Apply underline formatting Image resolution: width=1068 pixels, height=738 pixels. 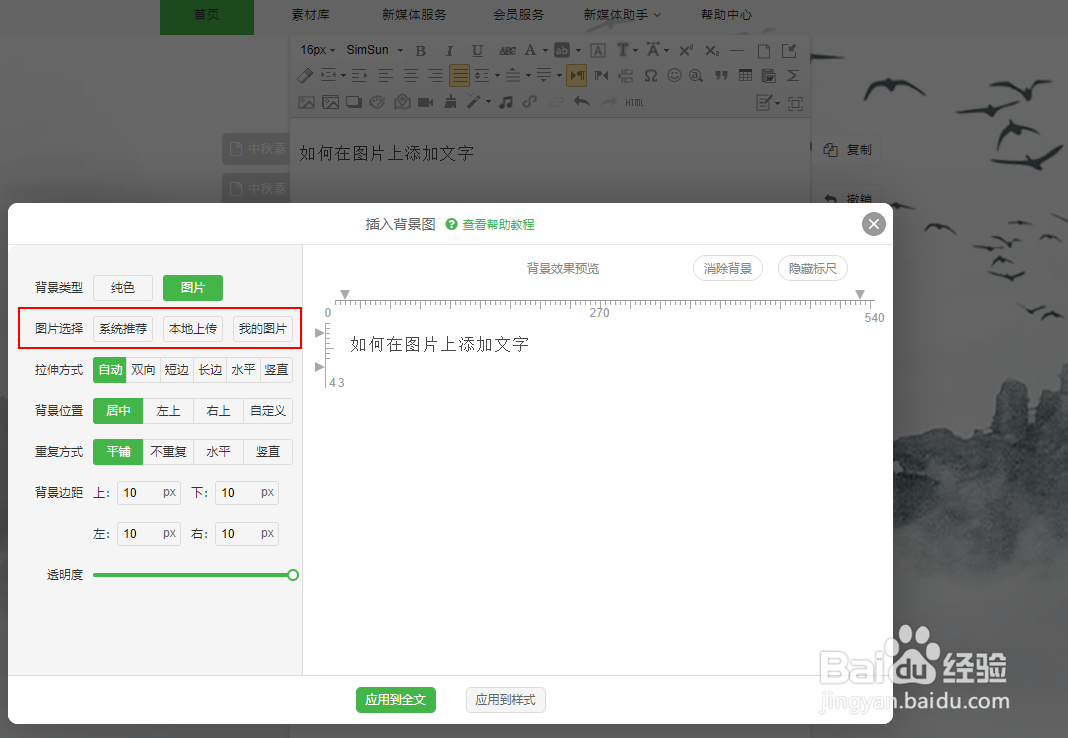475,49
